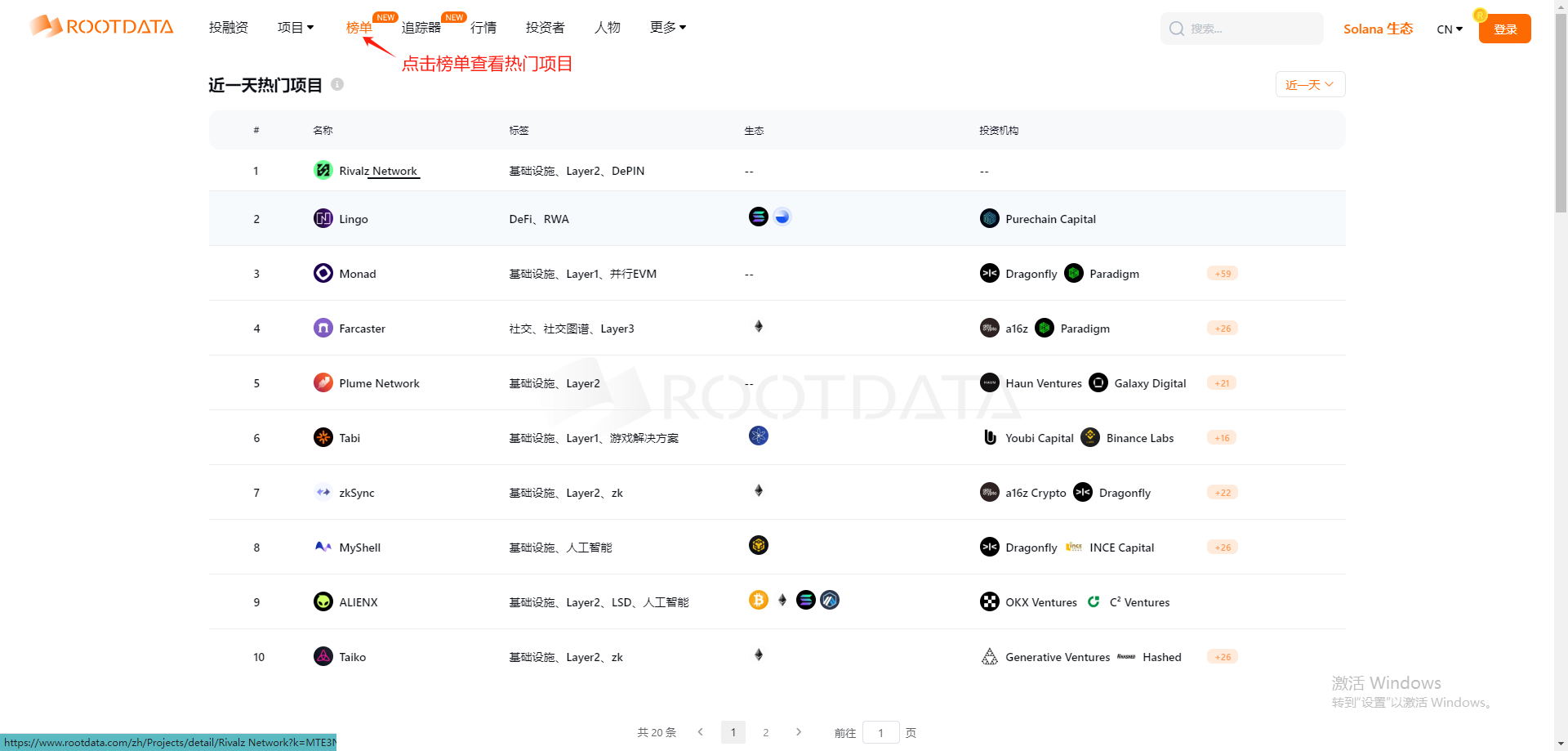Click the Binance Labs investor icon
The width and height of the screenshot is (1568, 751).
click(x=1090, y=437)
